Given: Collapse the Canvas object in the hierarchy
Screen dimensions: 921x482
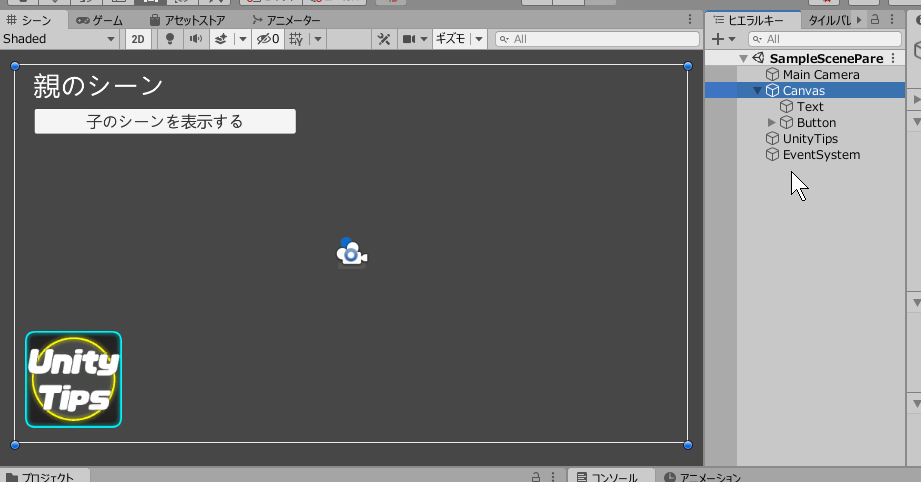Looking at the screenshot, I should 757,91.
